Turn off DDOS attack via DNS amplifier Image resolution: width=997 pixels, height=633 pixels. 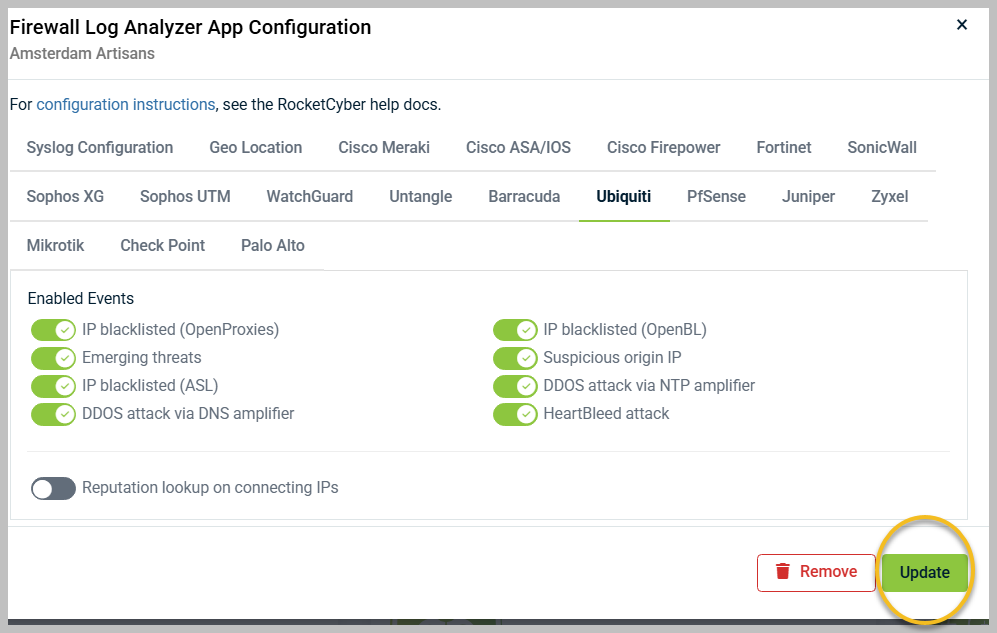(53, 413)
